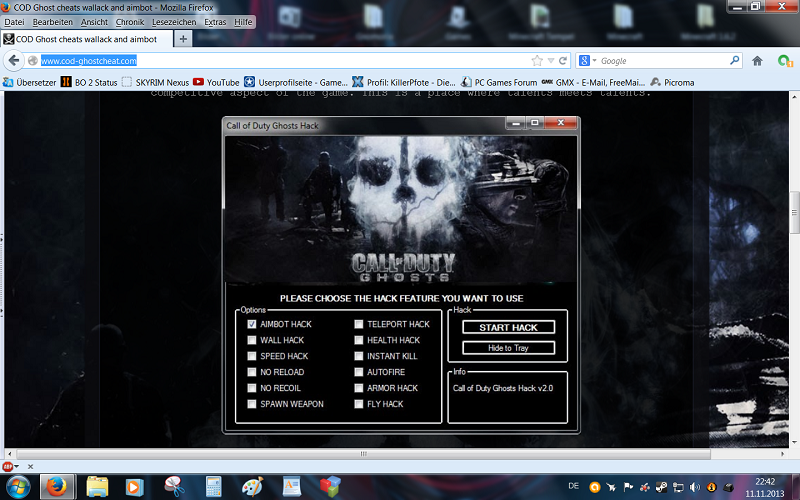Click the Firefox taskbar icon
This screenshot has width=800, height=500.
(57, 487)
